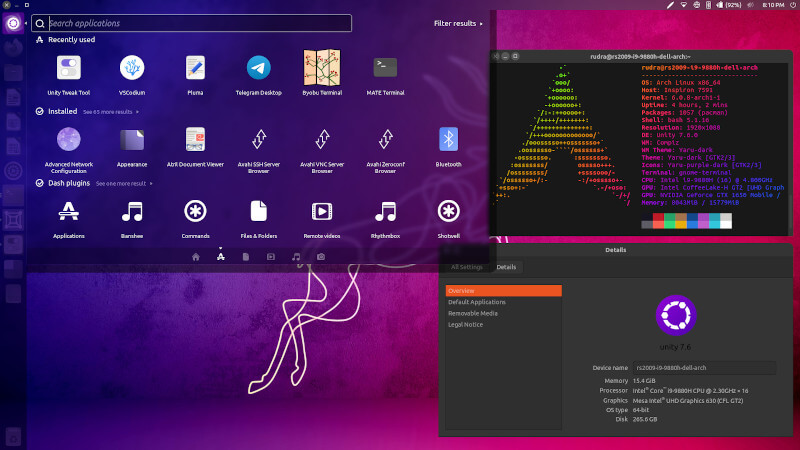Open the trash in the launcher
The height and width of the screenshot is (450, 800).
(13, 437)
